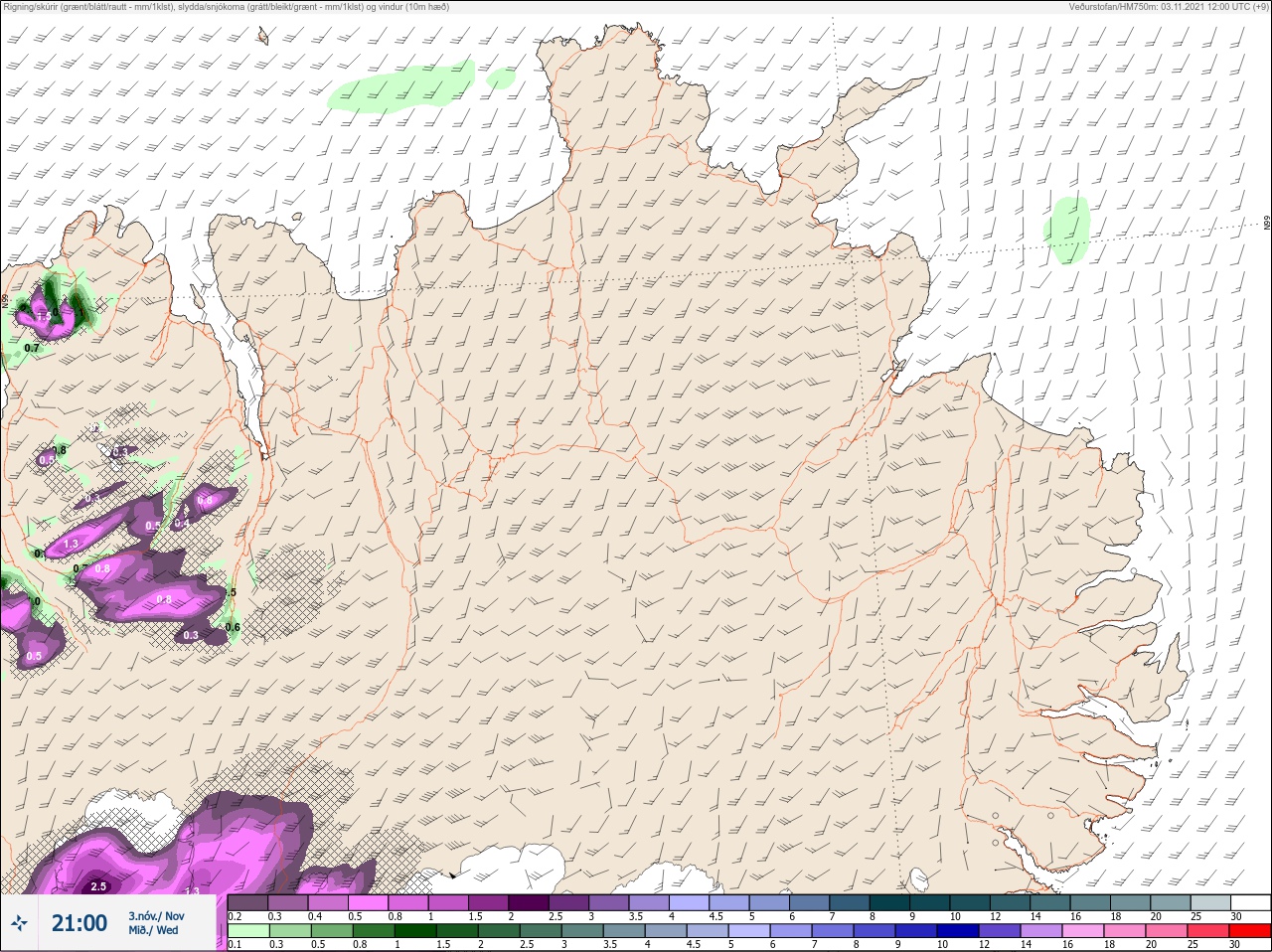This screenshot has height=952, width=1272.
Task: Pick the bright pink 0.5 swatch in upper legend
Action: click(x=368, y=902)
